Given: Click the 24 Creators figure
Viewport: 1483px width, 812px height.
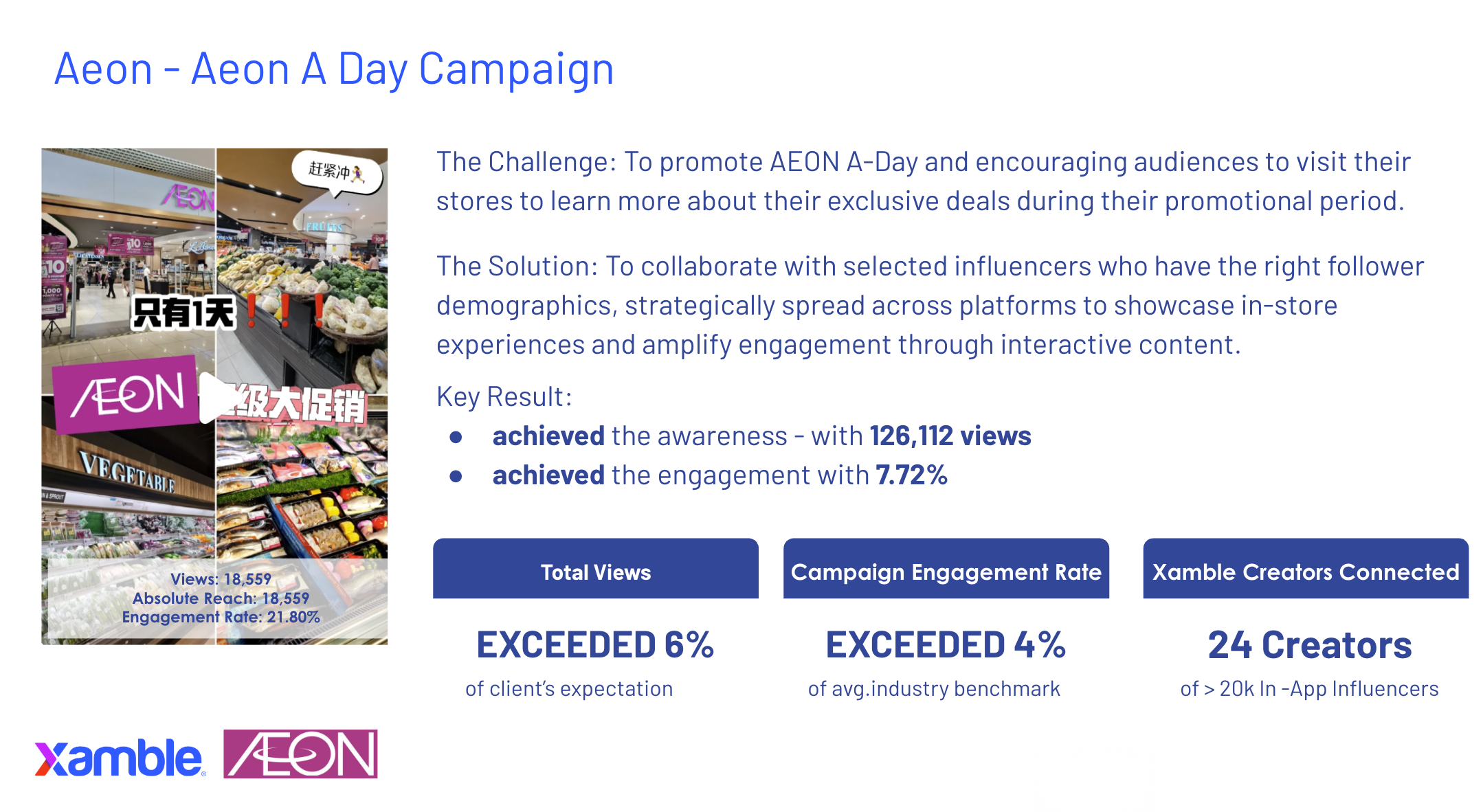Looking at the screenshot, I should coord(1310,645).
